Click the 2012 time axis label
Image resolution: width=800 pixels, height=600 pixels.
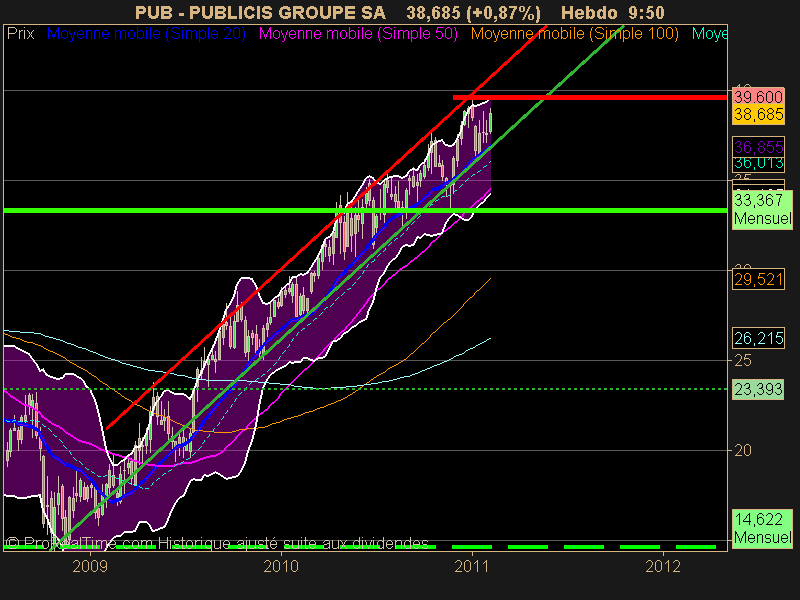[663, 566]
